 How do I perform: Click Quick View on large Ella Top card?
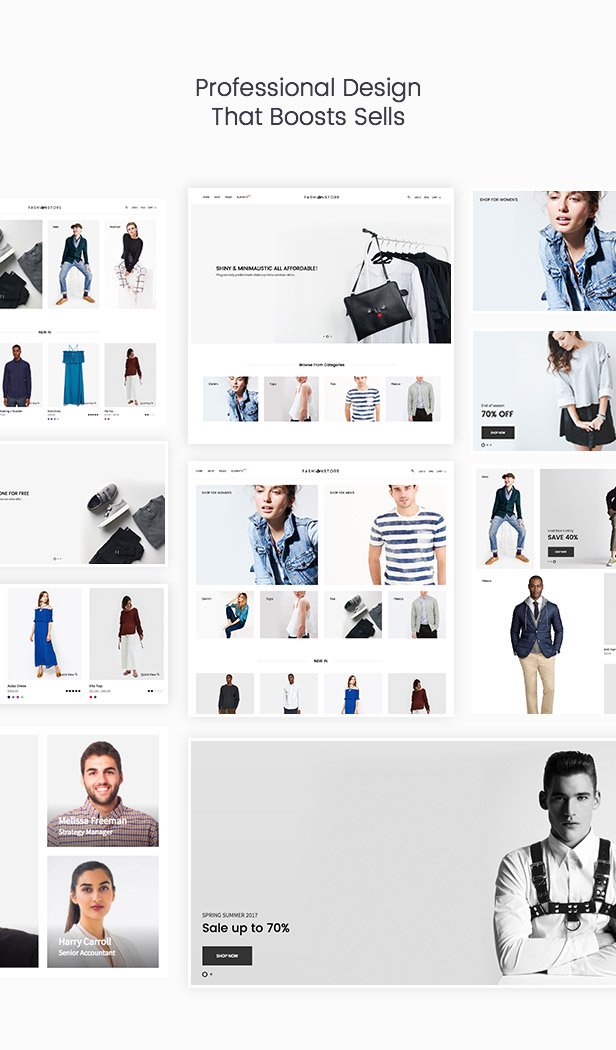pyautogui.click(x=150, y=674)
